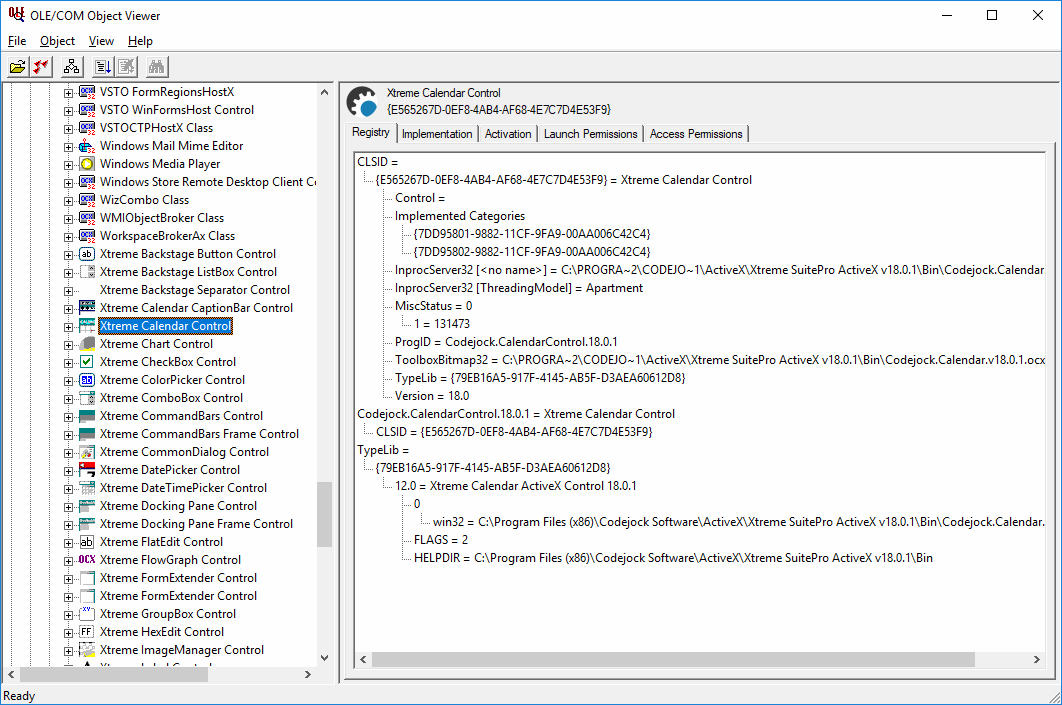Image resolution: width=1062 pixels, height=705 pixels.
Task: Click the Xtreme Backstage ListBox Control icon
Action: (87, 272)
